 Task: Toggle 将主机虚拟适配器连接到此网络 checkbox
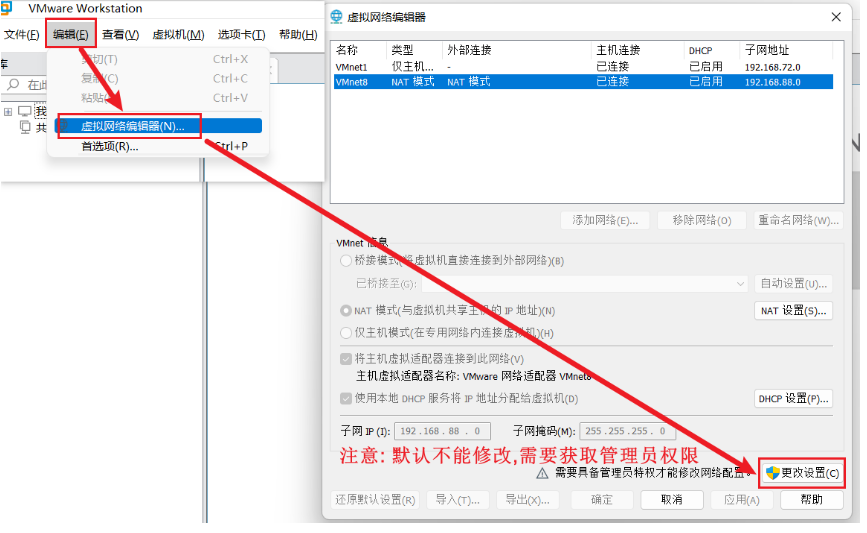click(346, 359)
